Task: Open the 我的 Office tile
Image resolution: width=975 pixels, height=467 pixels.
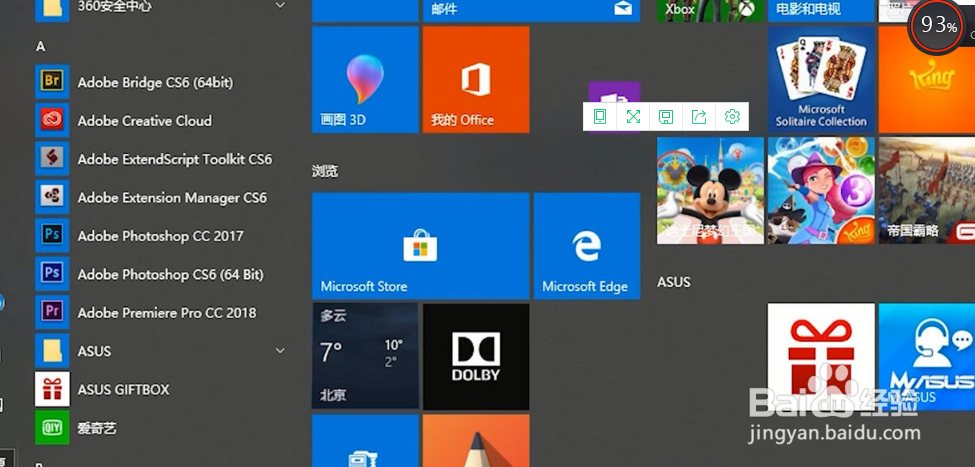Action: coord(476,80)
